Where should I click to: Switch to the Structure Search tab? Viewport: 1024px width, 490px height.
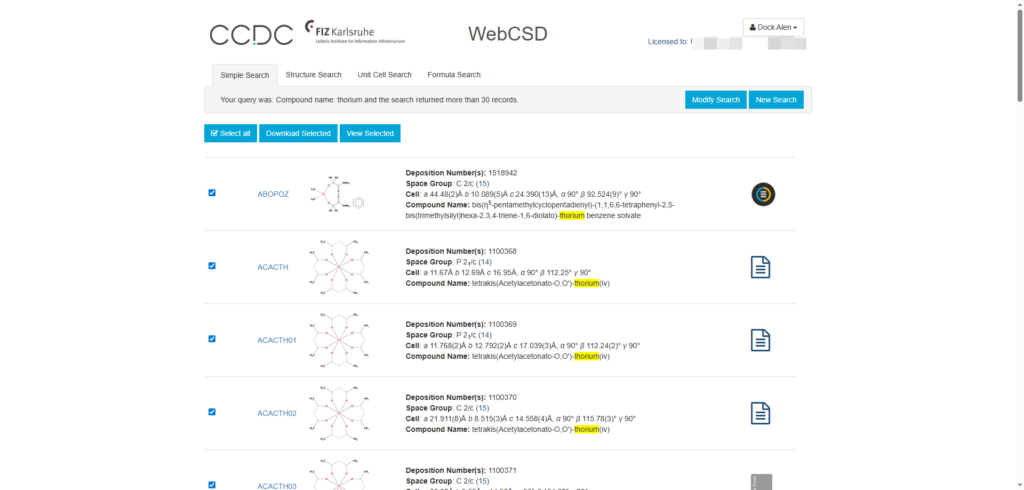coord(313,75)
